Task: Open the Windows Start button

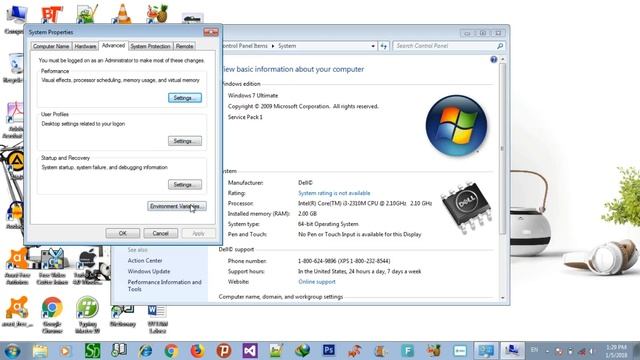Action: (13, 351)
